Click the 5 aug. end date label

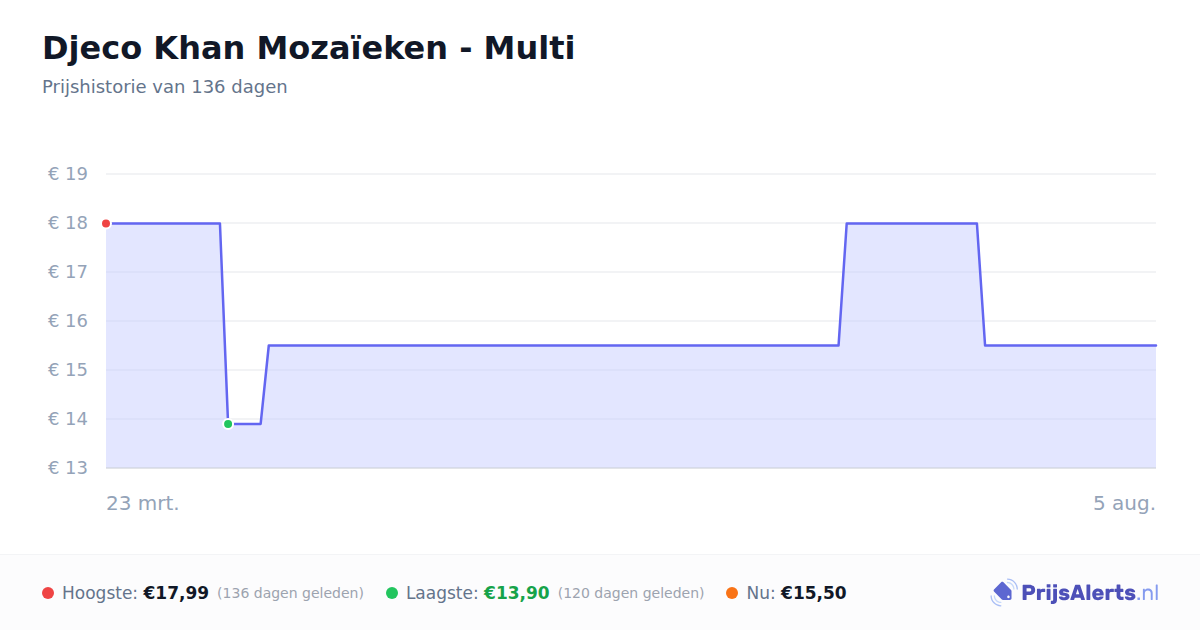pyautogui.click(x=1124, y=503)
